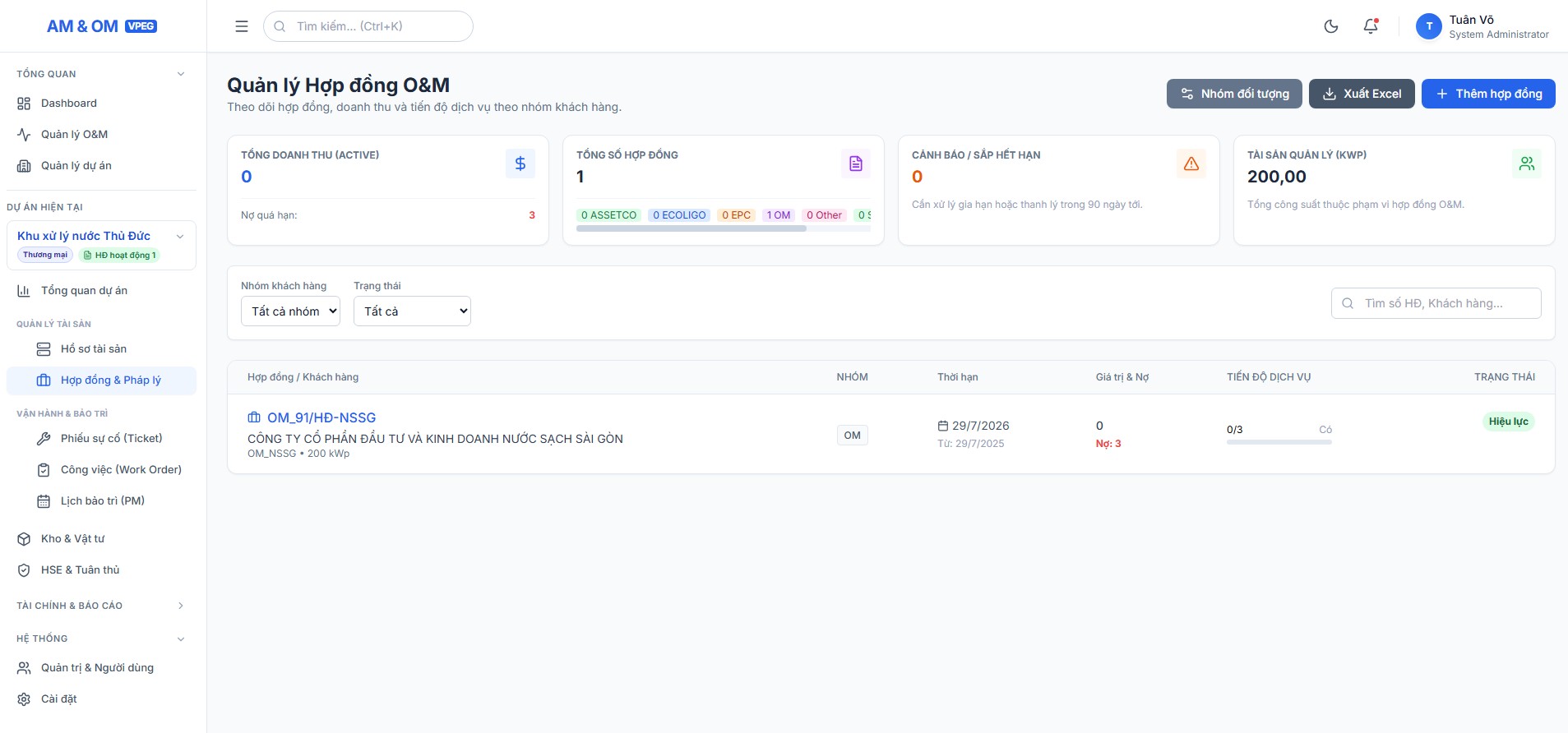Click the 0 ASSETCO chip
The height and width of the screenshot is (733, 1568).
click(x=608, y=215)
